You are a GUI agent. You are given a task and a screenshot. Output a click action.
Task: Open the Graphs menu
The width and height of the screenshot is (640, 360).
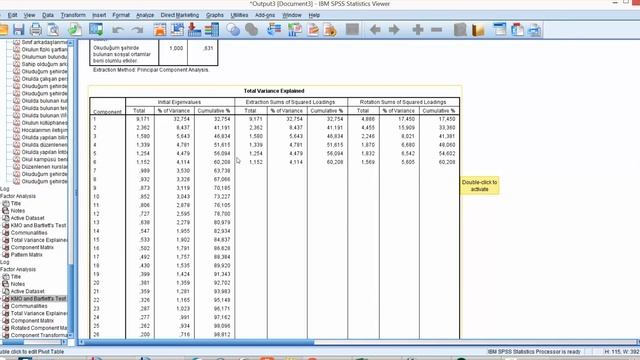click(x=215, y=15)
